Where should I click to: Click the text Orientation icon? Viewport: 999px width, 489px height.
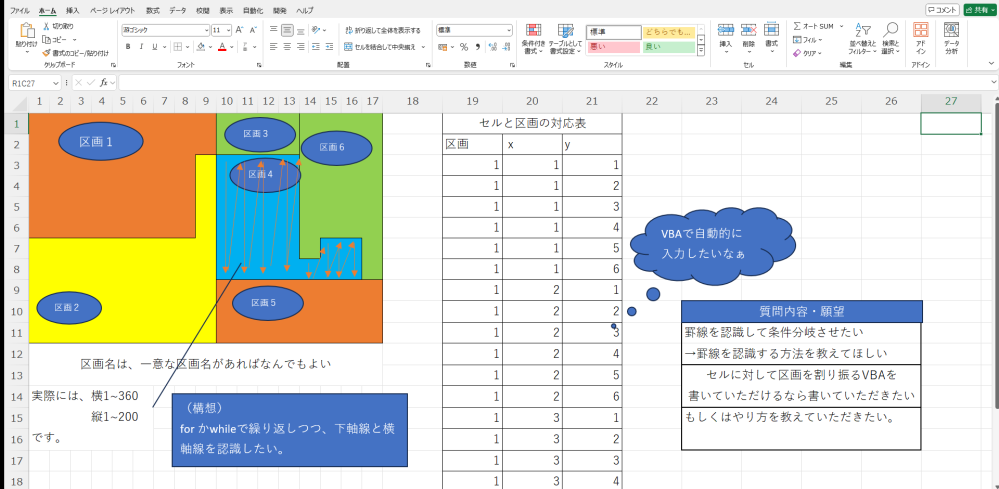[316, 30]
